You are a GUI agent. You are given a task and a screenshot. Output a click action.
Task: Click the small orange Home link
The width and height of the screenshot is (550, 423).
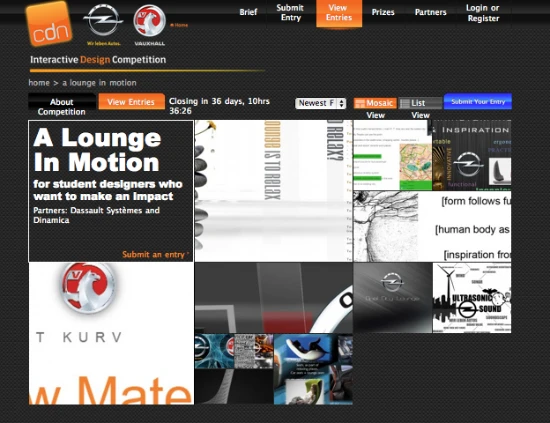pyautogui.click(x=179, y=25)
